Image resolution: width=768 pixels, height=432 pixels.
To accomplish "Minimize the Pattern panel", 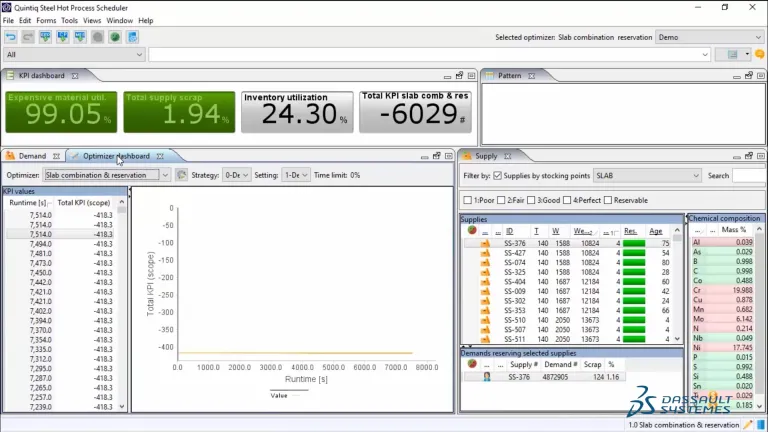I will (x=737, y=76).
